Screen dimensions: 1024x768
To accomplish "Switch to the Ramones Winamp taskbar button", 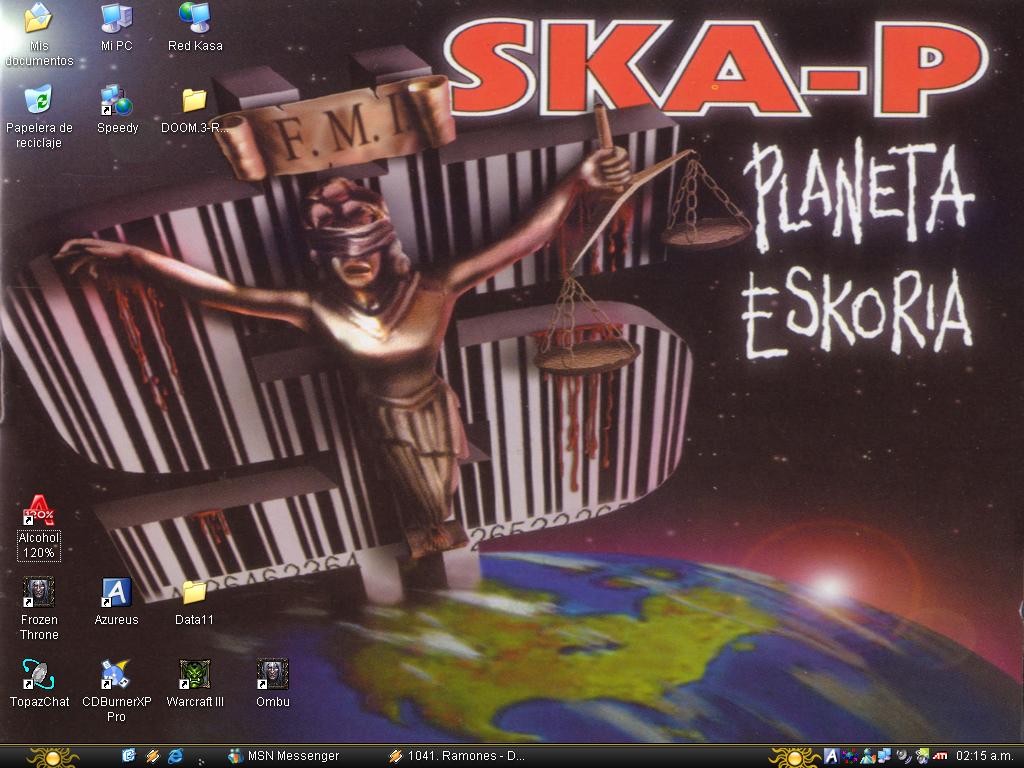I will 456,756.
